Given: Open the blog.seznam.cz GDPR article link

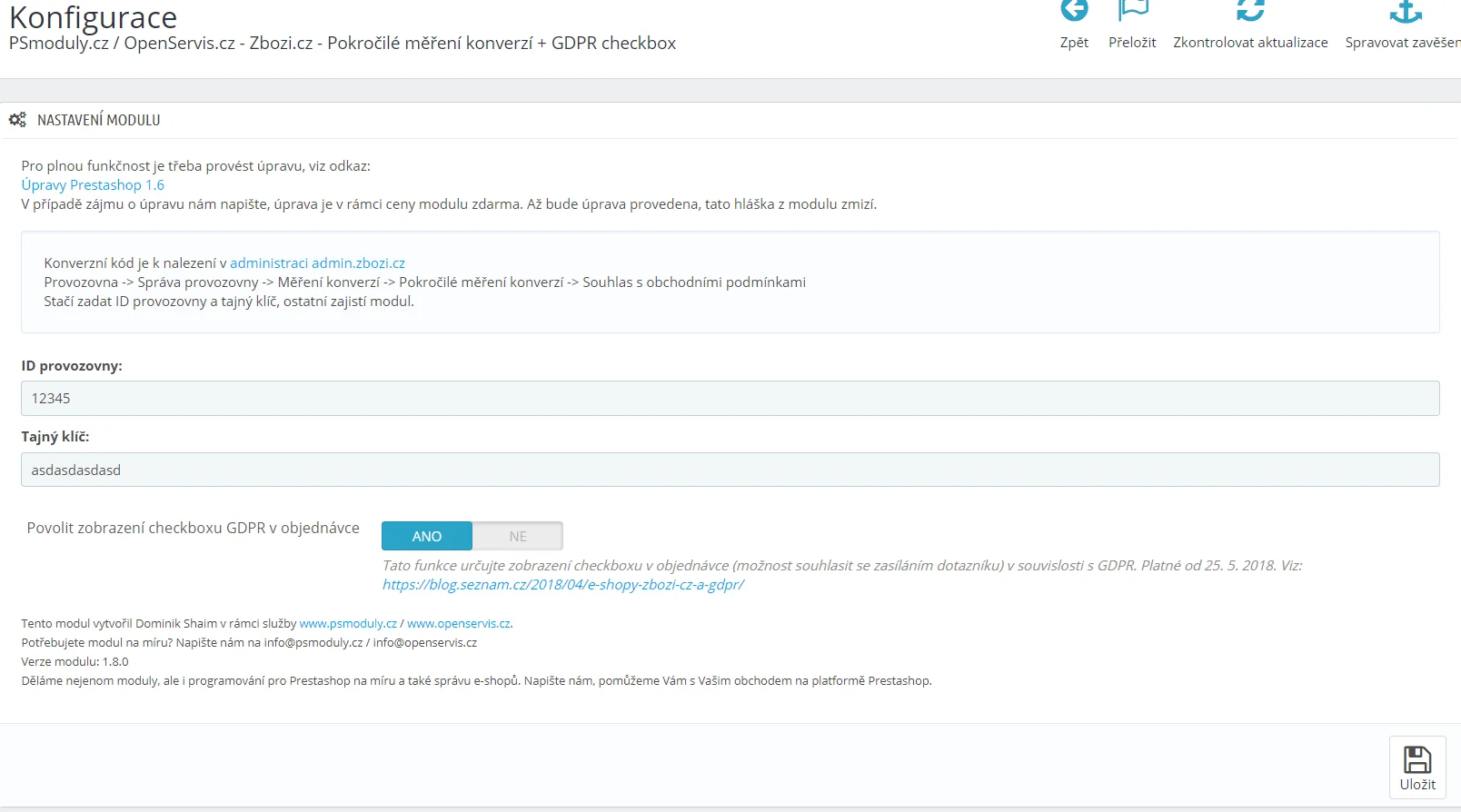Looking at the screenshot, I should pos(562,585).
